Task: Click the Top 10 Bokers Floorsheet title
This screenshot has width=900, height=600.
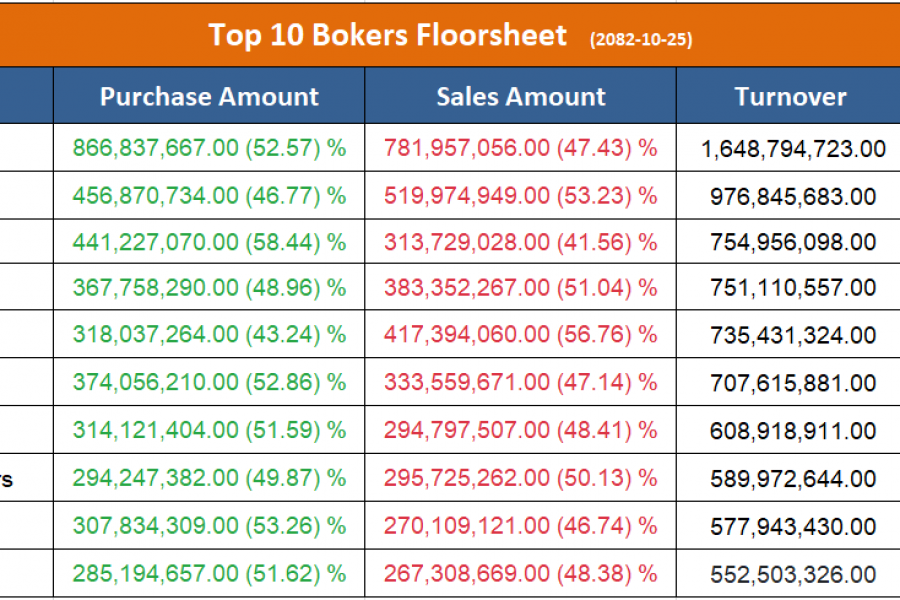Action: (388, 35)
